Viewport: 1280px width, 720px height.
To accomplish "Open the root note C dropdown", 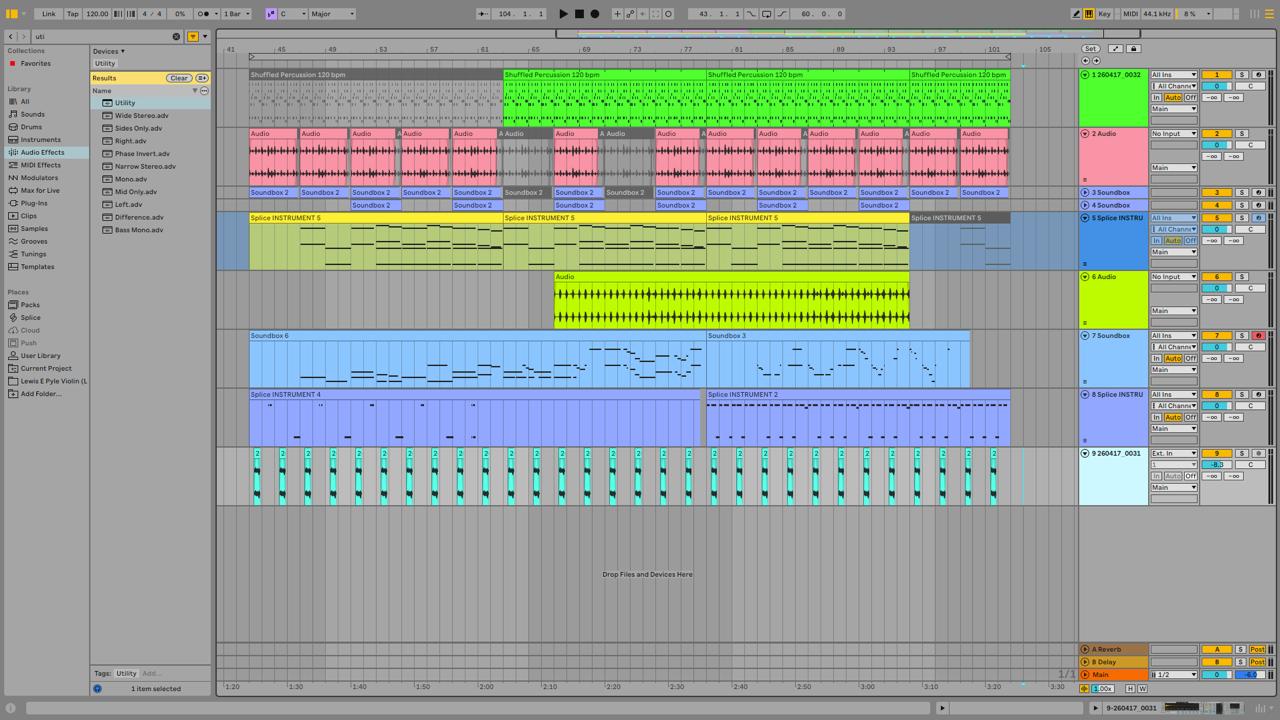I will 291,14.
